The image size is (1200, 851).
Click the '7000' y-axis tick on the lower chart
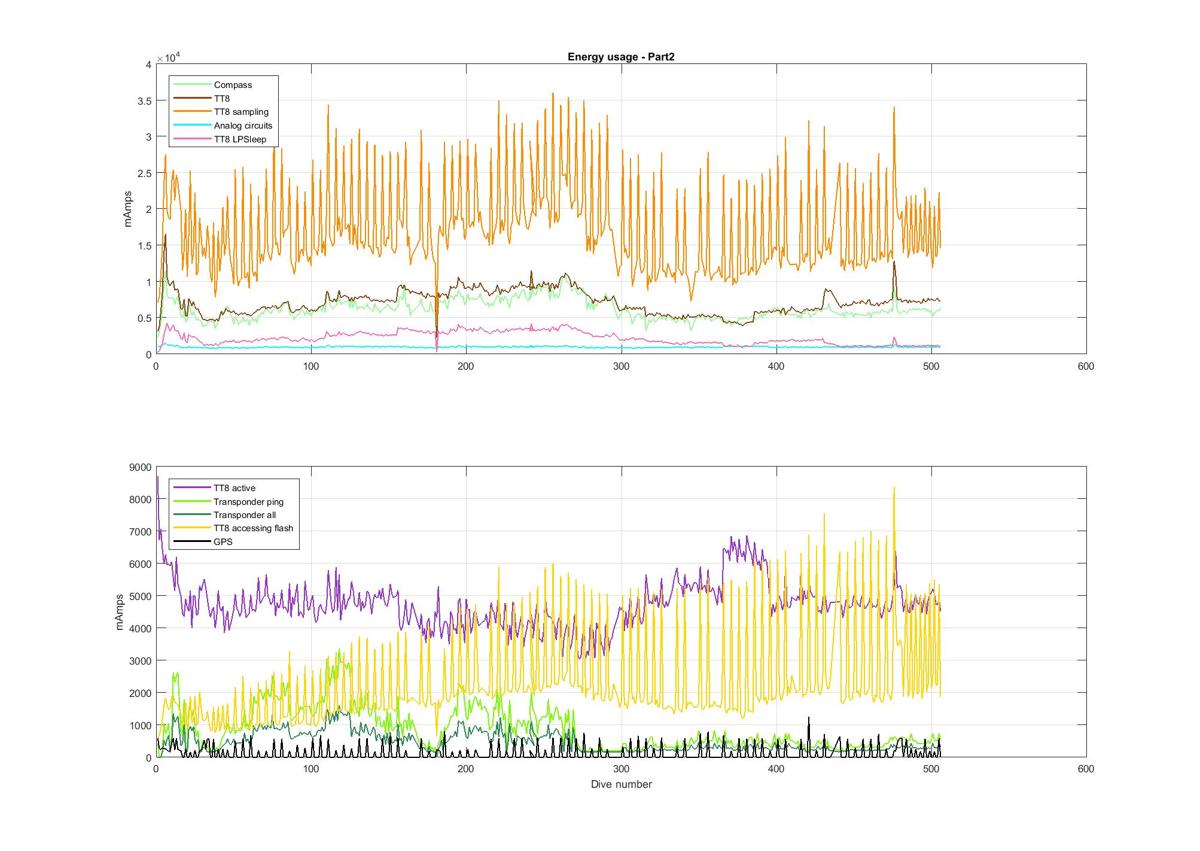pyautogui.click(x=140, y=532)
